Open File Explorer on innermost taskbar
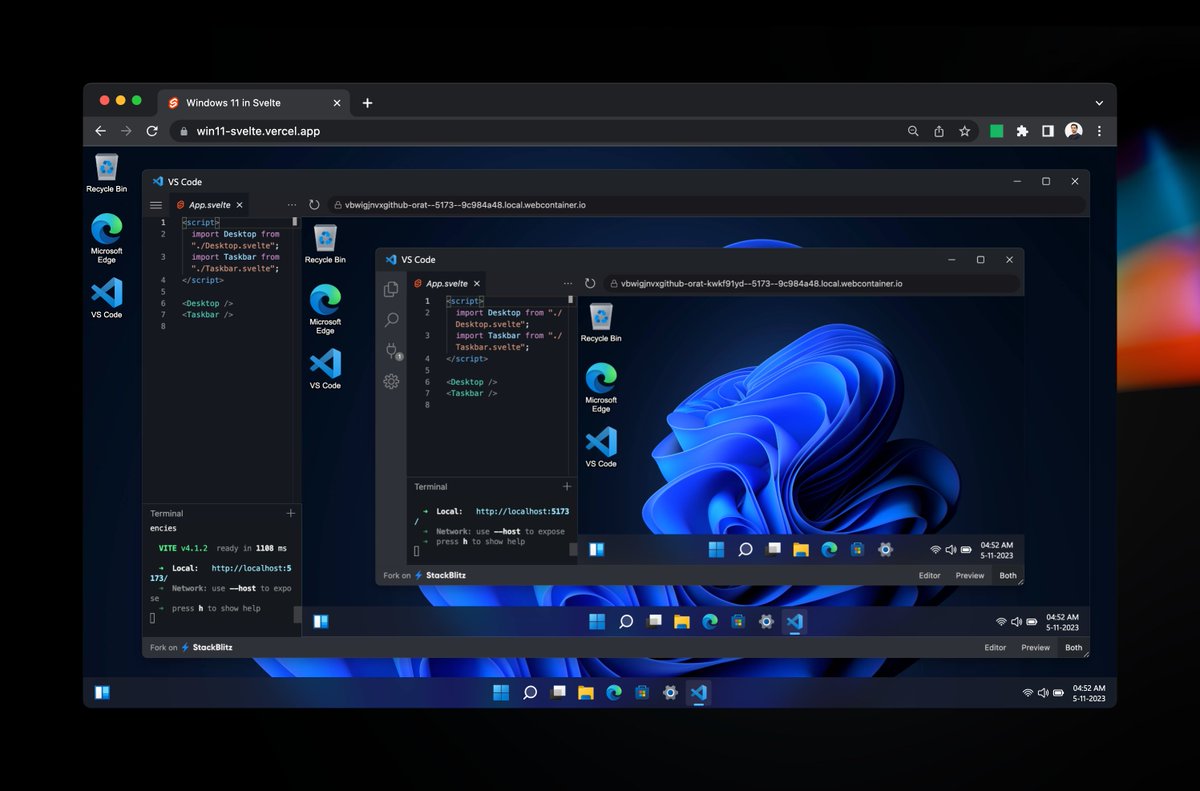The height and width of the screenshot is (791, 1200). coord(801,549)
